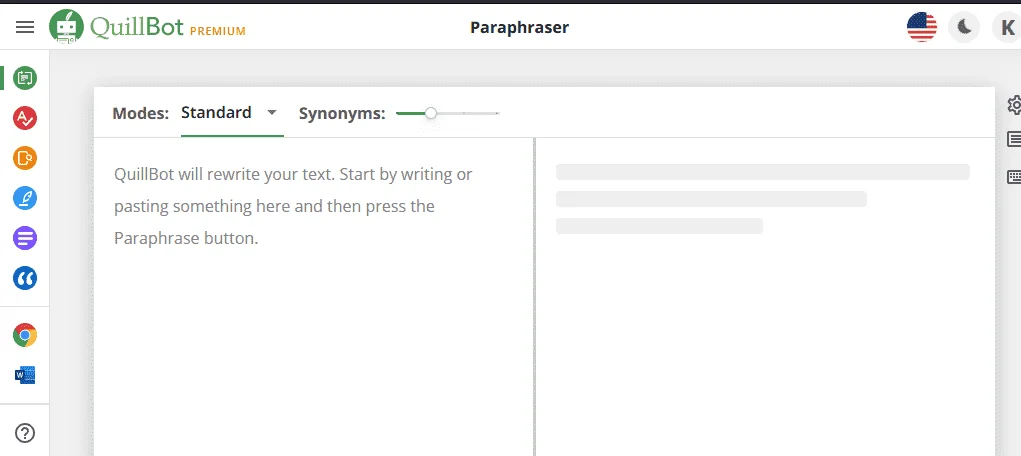This screenshot has height=456, width=1021.
Task: Click the text input area placeholder
Action: point(293,206)
